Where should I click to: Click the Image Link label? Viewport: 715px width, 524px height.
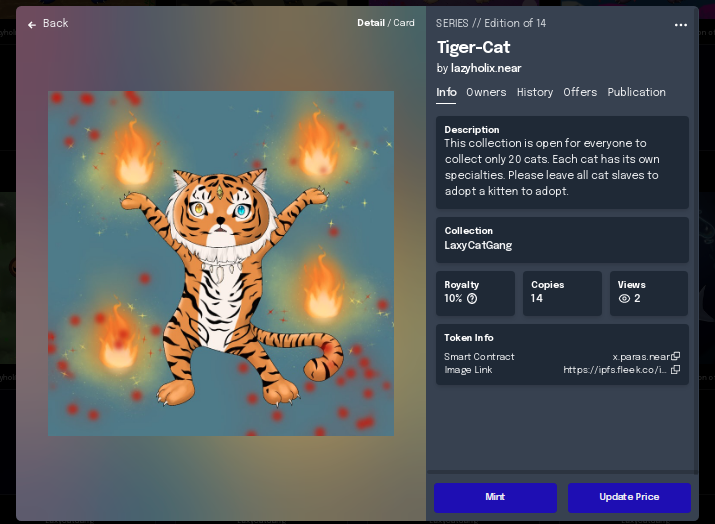click(x=468, y=370)
